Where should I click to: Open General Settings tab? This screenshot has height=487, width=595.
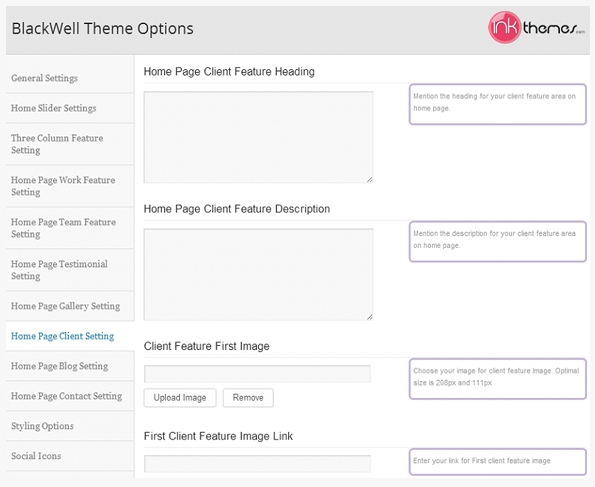70,78
